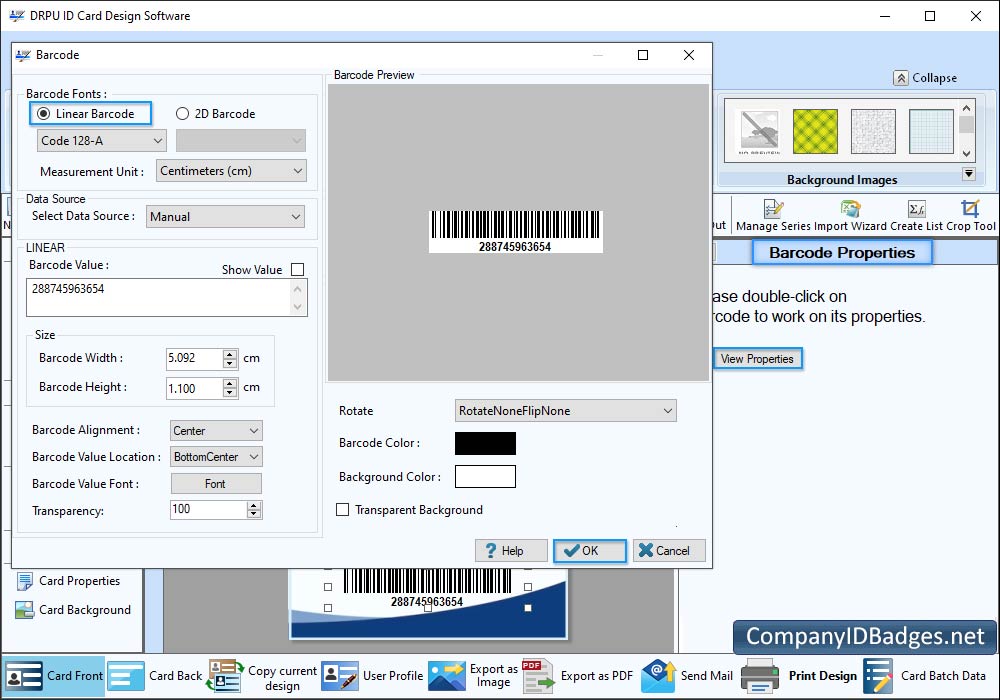Click Card Back tab label
The height and width of the screenshot is (700, 1000).
click(x=175, y=676)
